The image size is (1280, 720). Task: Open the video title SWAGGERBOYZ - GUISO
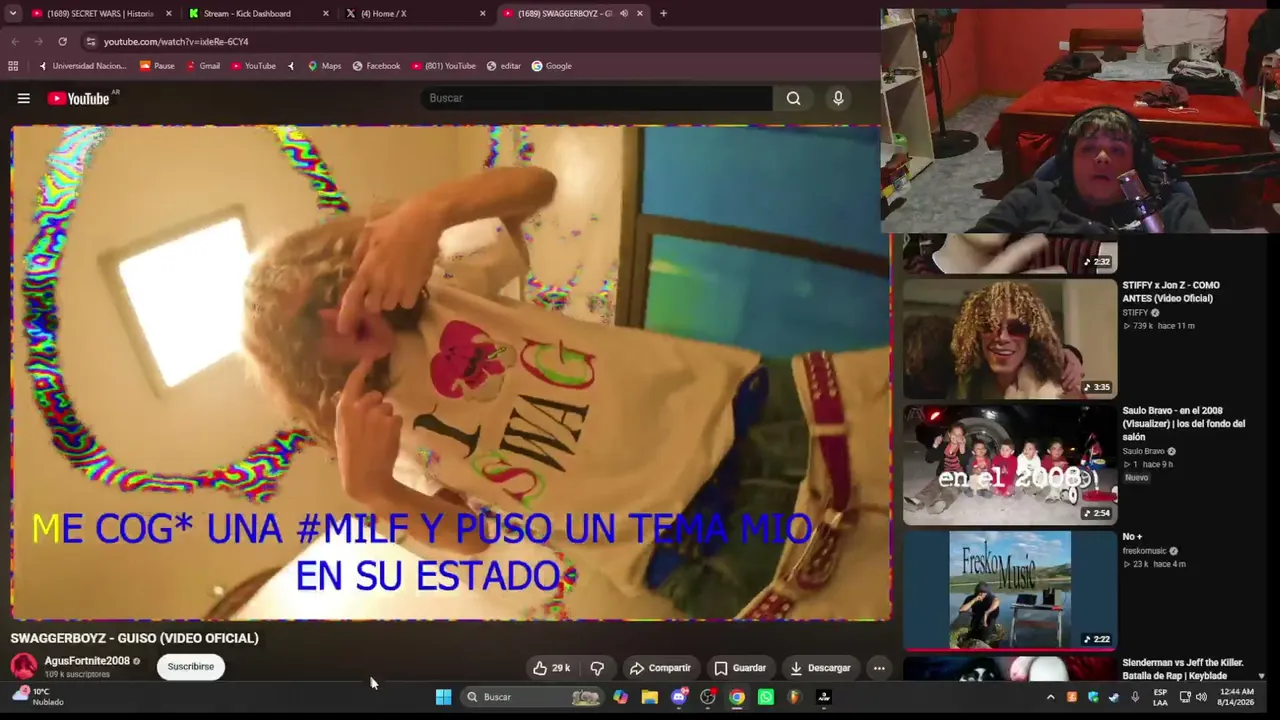(135, 638)
